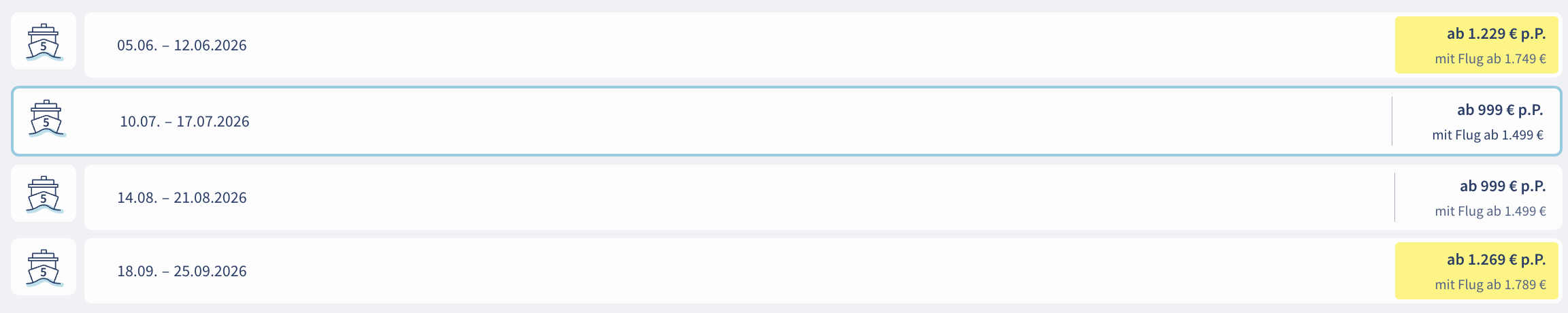Open mit Flug ab 1.499 € for August
The height and width of the screenshot is (313, 1568).
pyautogui.click(x=1490, y=212)
